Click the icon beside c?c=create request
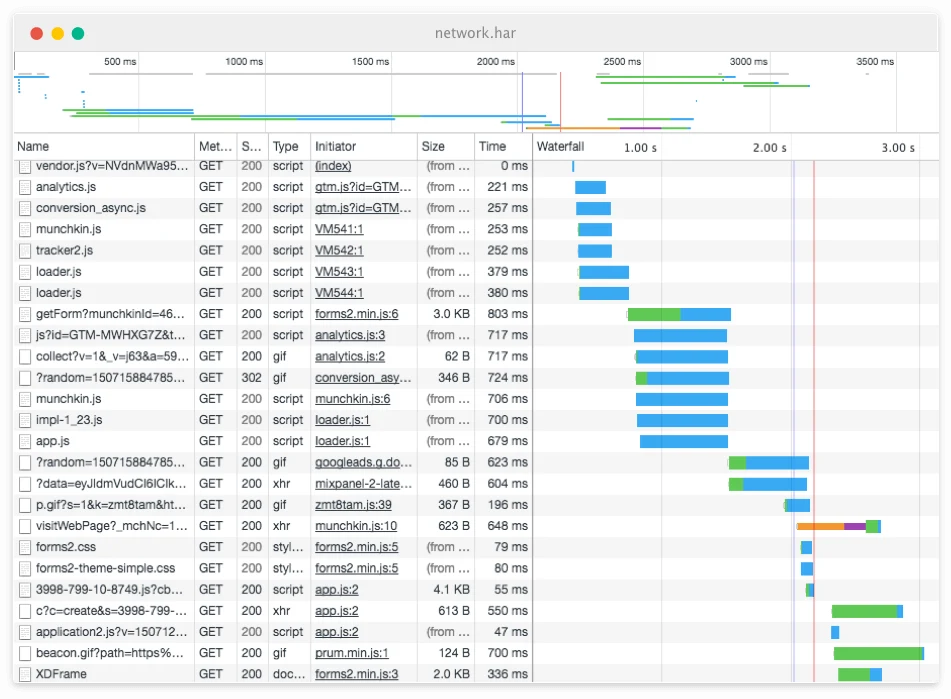The width and height of the screenshot is (951, 699). click(25, 611)
